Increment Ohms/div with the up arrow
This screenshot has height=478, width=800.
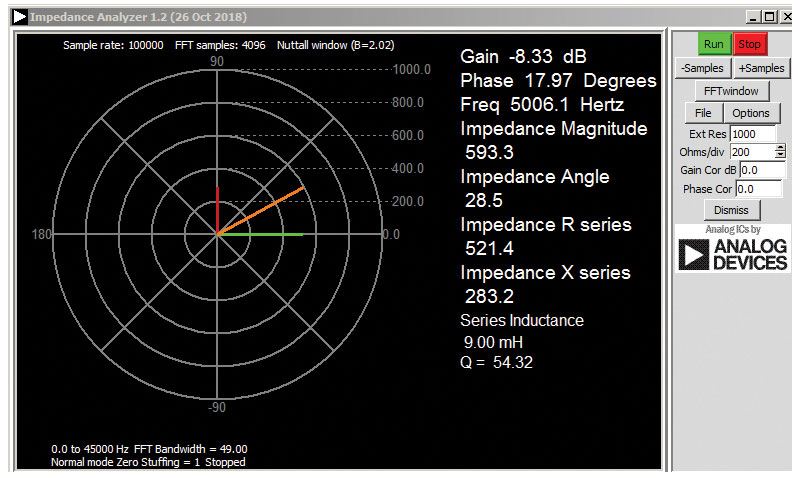pos(780,148)
